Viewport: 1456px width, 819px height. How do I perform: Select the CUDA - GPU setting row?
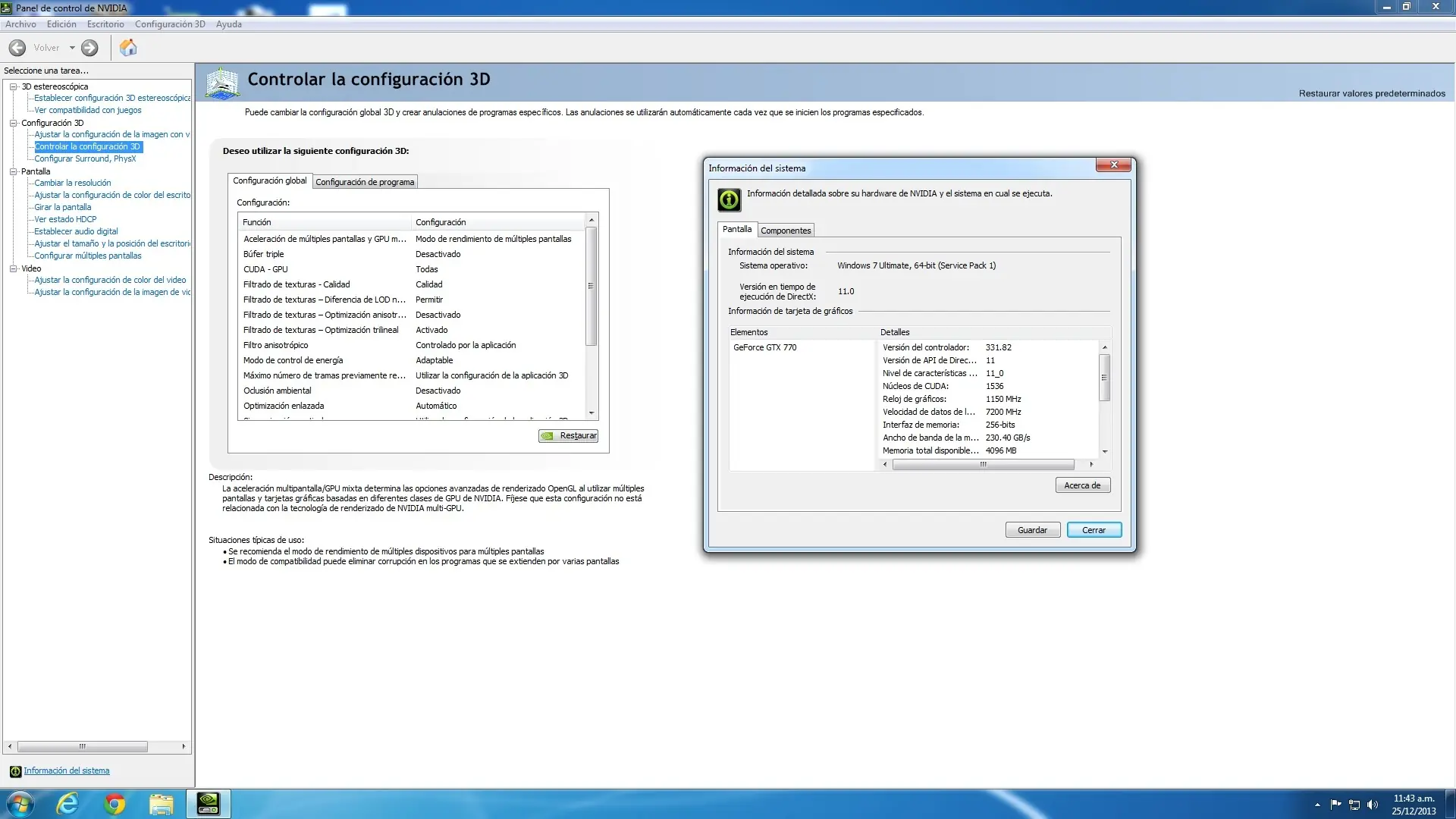[x=413, y=270]
